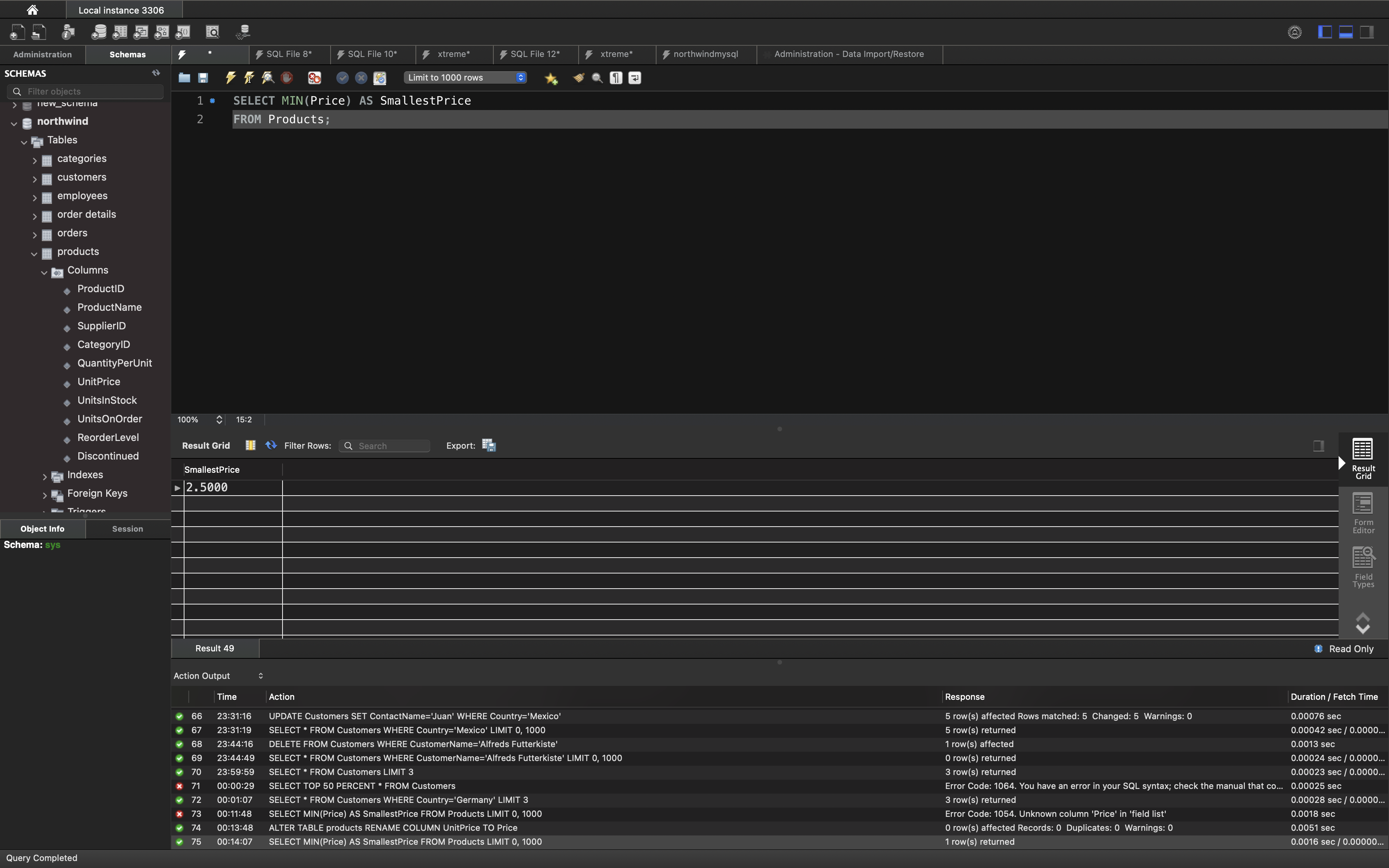Click the Beautify query broom icon
Viewport: 1389px width, 868px height.
click(x=579, y=77)
